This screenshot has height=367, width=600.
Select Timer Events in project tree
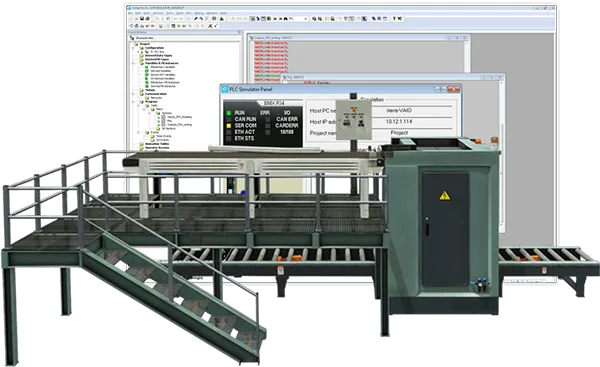click(164, 136)
